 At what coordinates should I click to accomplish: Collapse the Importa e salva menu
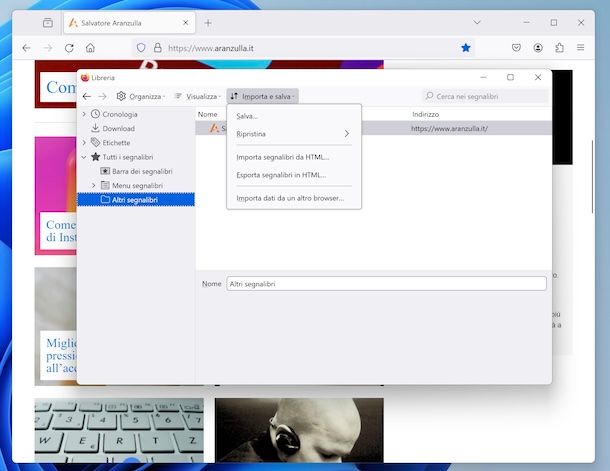(x=263, y=96)
